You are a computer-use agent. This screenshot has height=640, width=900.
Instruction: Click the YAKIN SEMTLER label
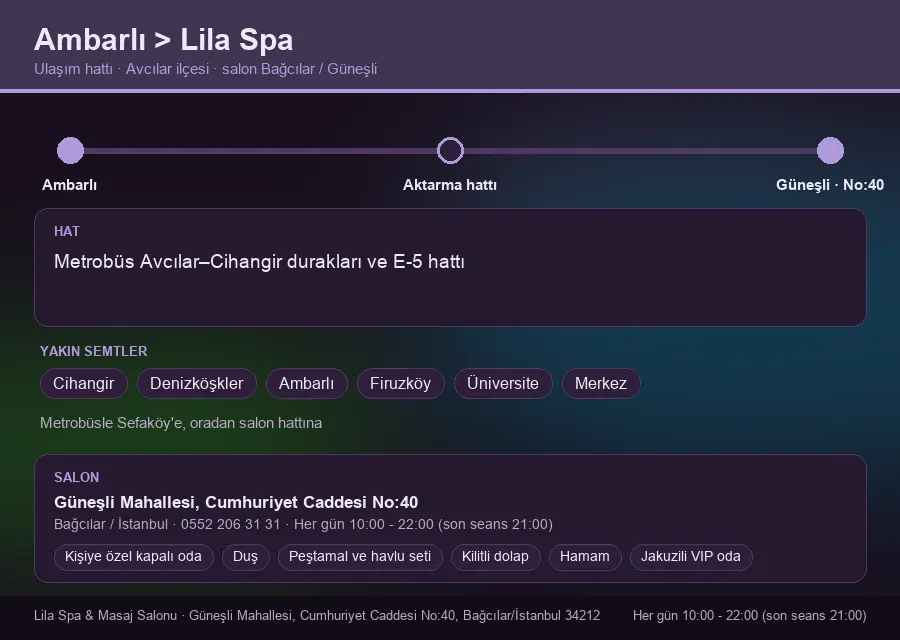pyautogui.click(x=94, y=351)
